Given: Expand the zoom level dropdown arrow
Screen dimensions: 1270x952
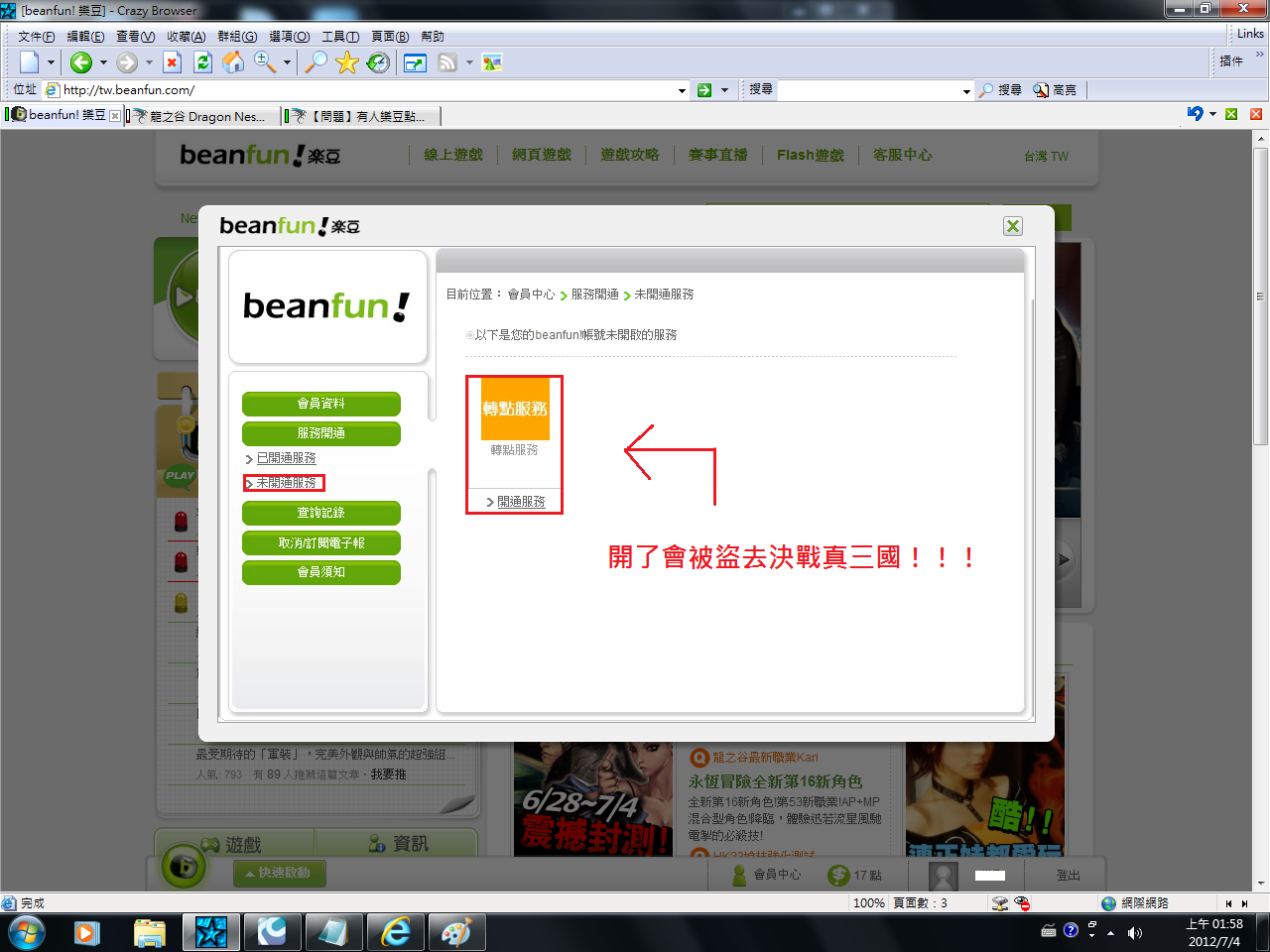Looking at the screenshot, I should tap(287, 62).
